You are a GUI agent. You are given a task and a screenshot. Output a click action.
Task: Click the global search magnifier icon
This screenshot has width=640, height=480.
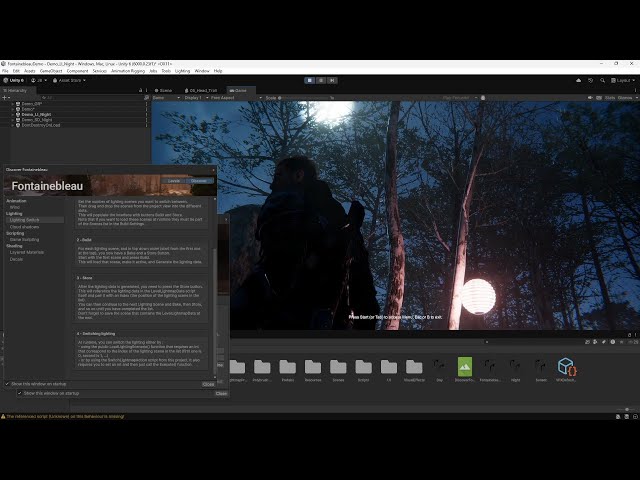pos(602,80)
